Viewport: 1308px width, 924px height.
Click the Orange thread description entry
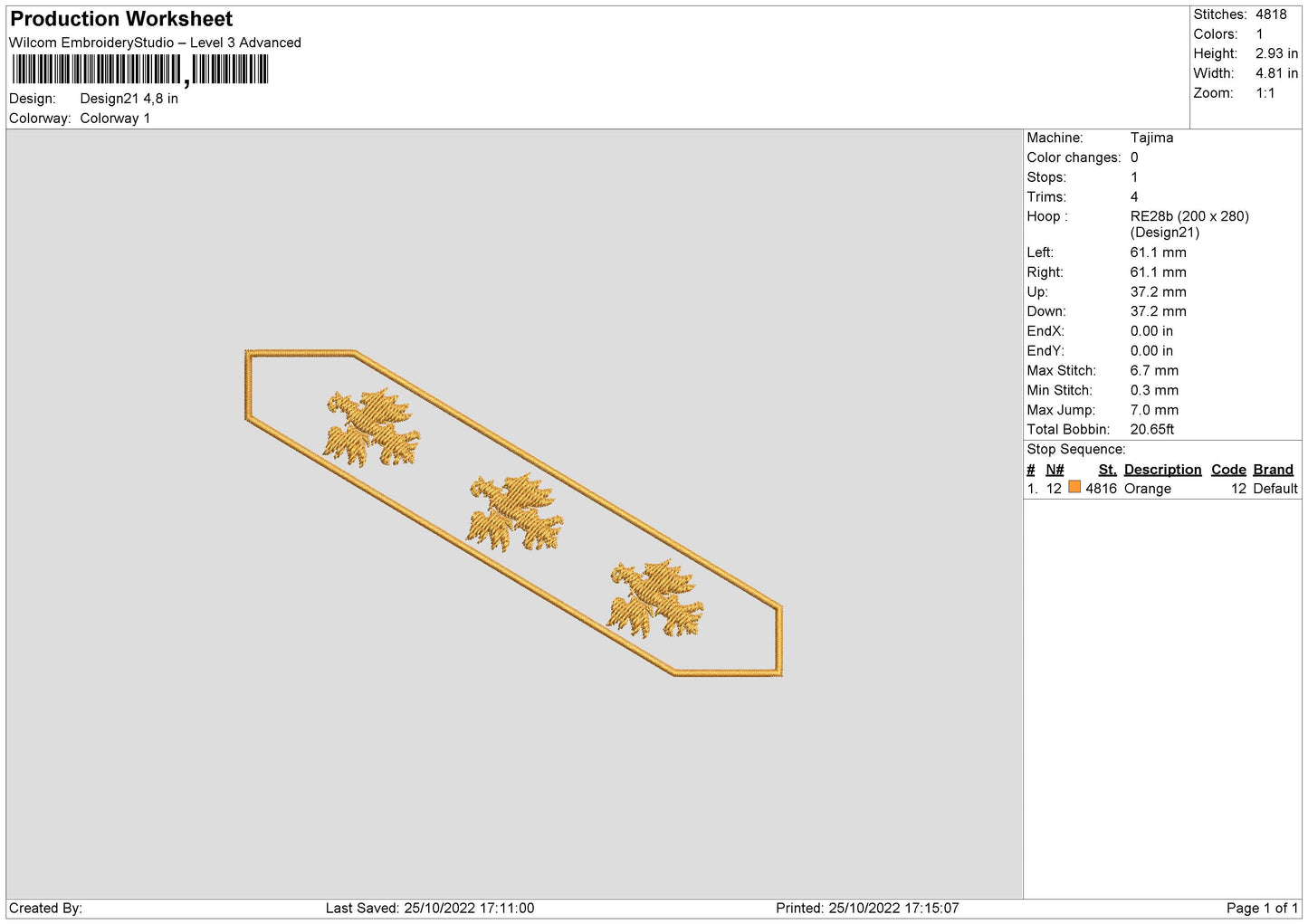pyautogui.click(x=1148, y=489)
